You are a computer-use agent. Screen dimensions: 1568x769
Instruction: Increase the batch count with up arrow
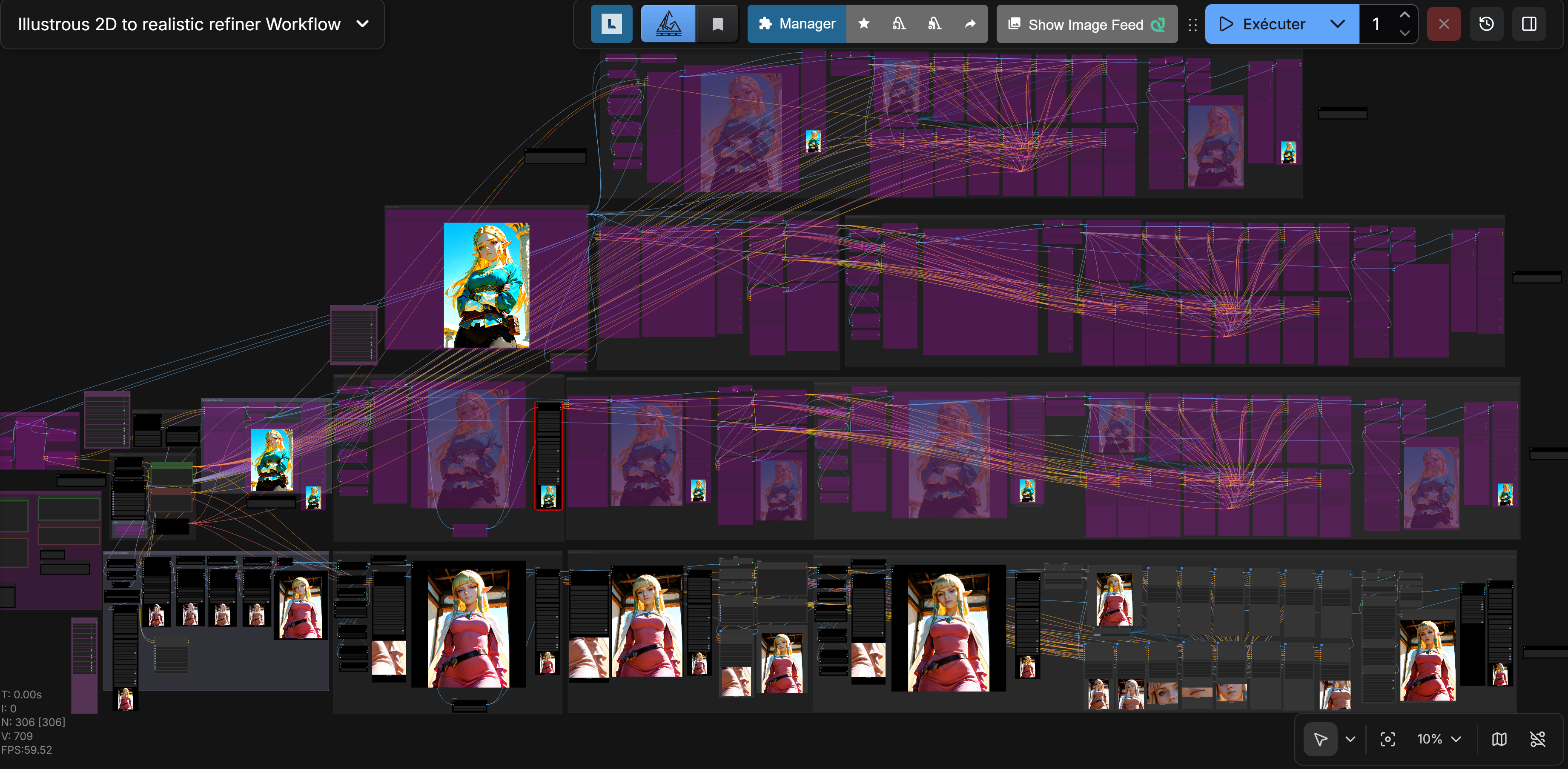click(x=1404, y=15)
